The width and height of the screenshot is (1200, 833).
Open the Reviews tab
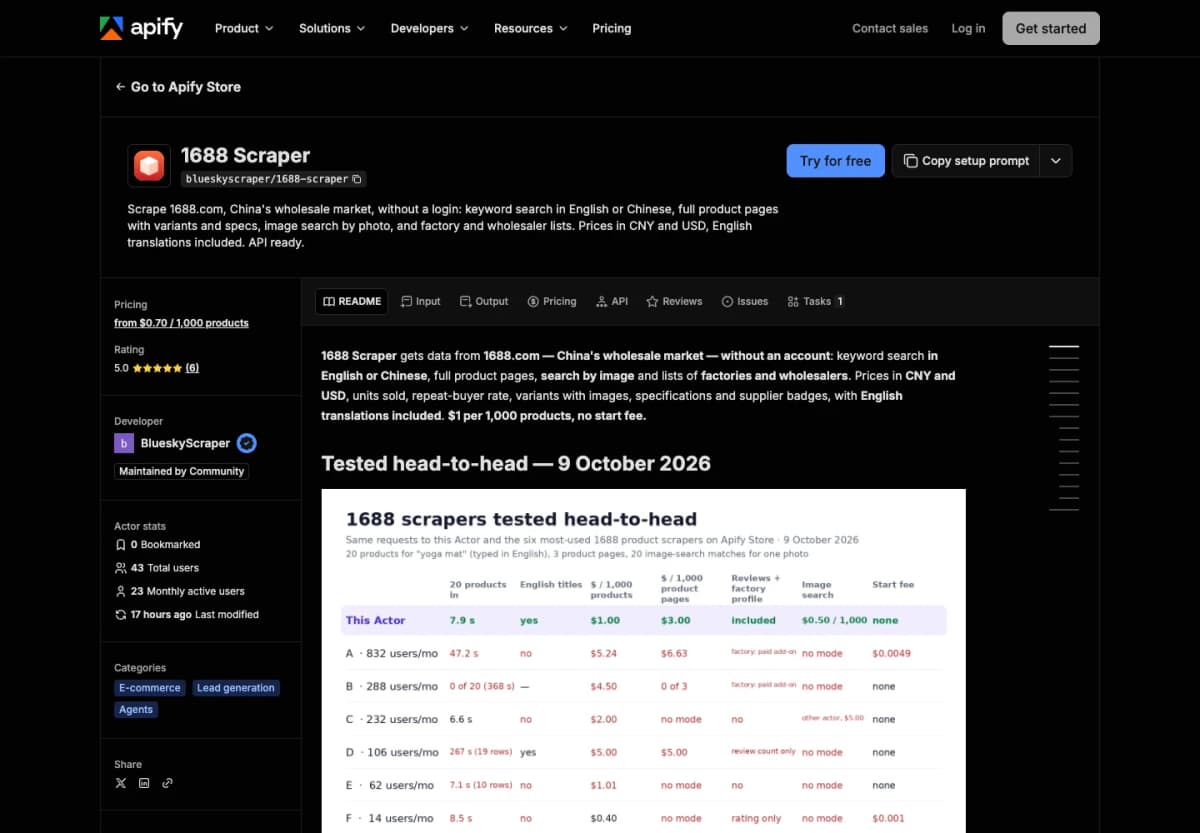click(674, 301)
